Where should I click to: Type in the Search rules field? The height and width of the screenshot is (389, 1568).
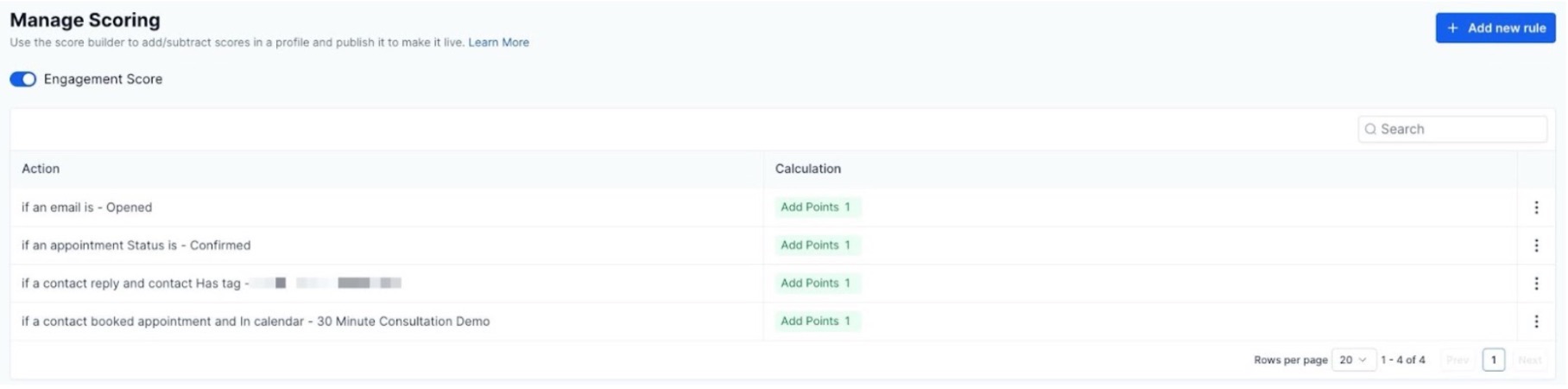(1459, 130)
